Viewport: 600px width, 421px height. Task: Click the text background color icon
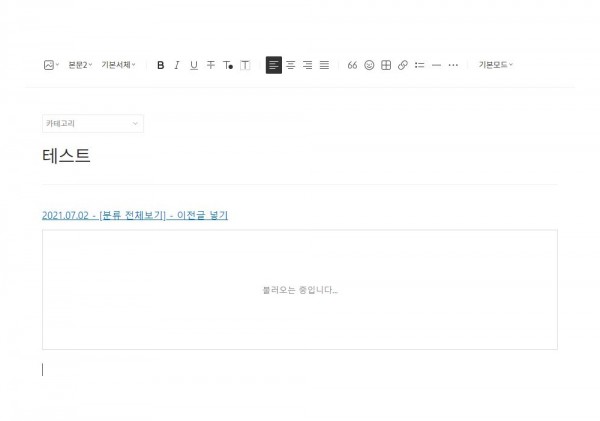click(x=245, y=65)
